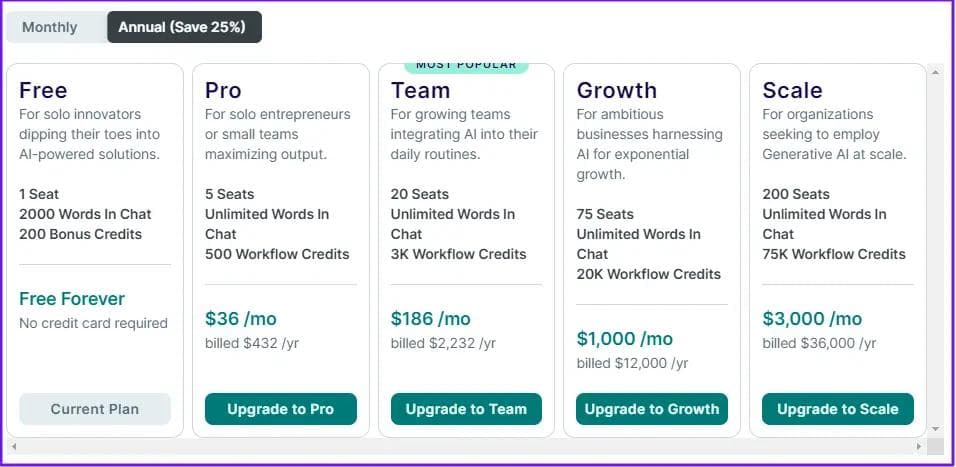Click the Pro plan heading
This screenshot has height=467, width=956.
[x=223, y=90]
